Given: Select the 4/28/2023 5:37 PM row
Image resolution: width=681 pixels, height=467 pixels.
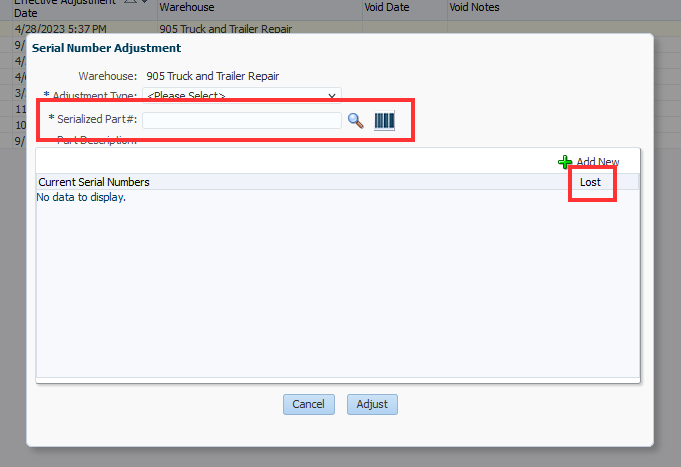Looking at the screenshot, I should 340,29.
